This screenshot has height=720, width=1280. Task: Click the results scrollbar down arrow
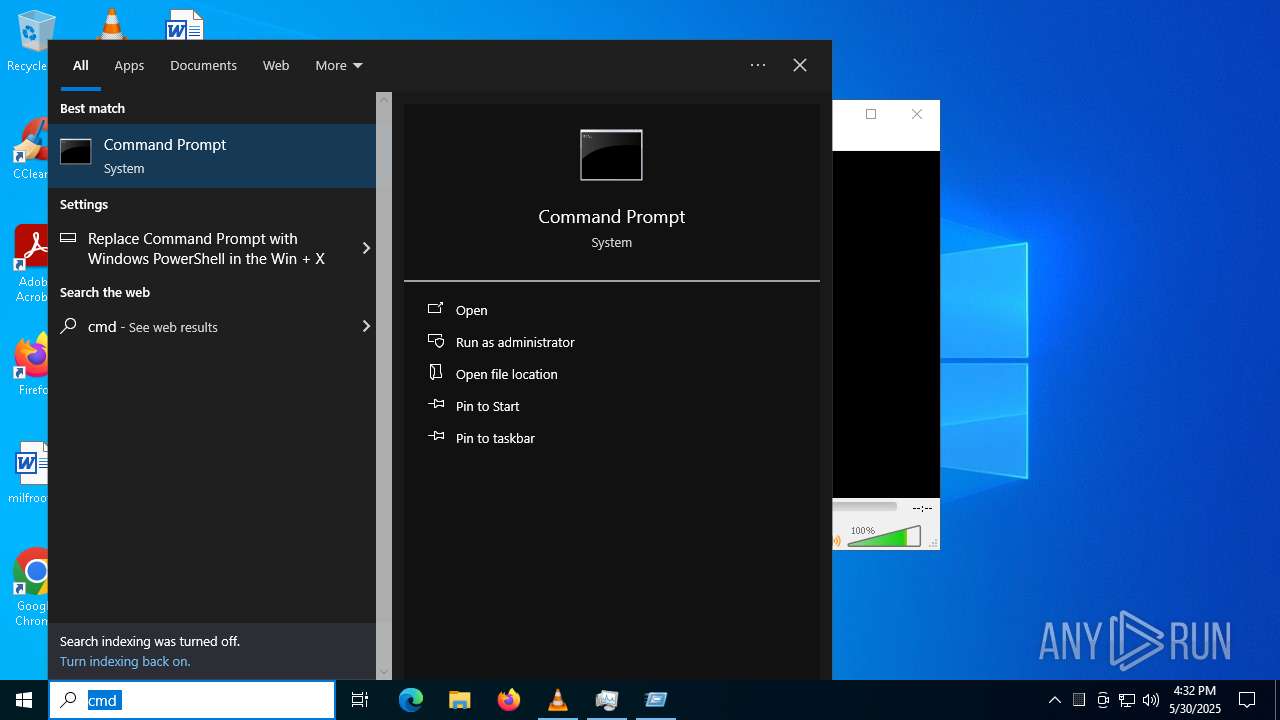(x=384, y=672)
